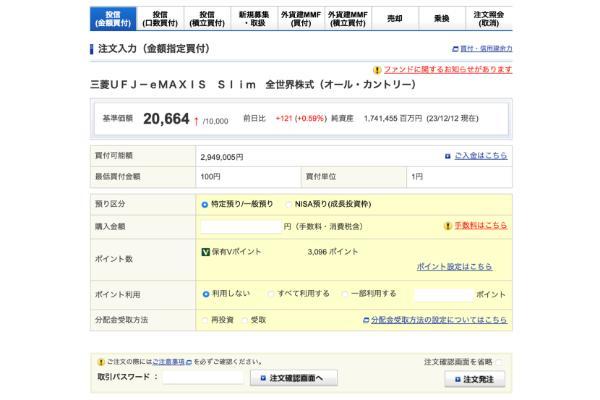Screen dimensions: 600x400
Task: Open the 買付・信用建余力 link
Action: click(x=486, y=49)
